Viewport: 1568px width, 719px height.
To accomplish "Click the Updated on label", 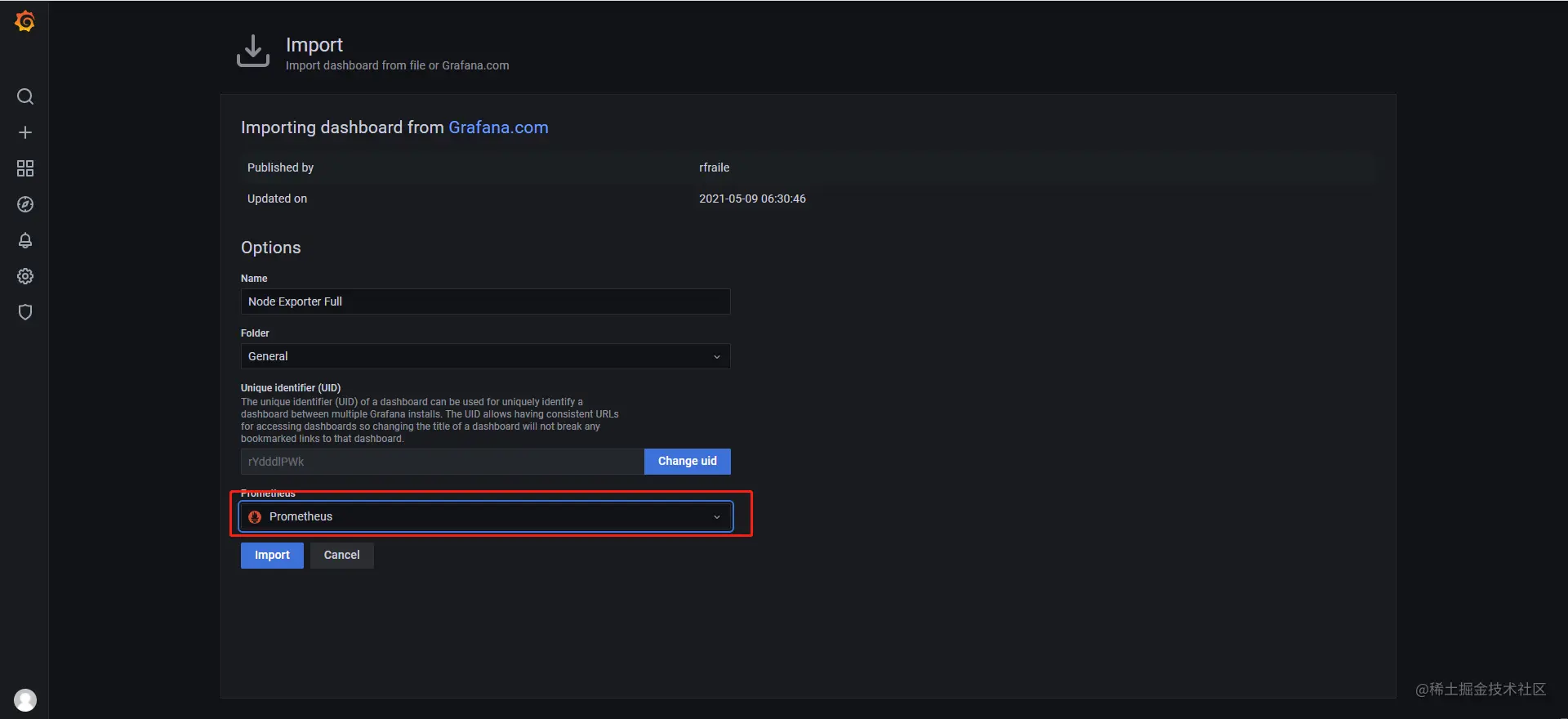I will [277, 199].
